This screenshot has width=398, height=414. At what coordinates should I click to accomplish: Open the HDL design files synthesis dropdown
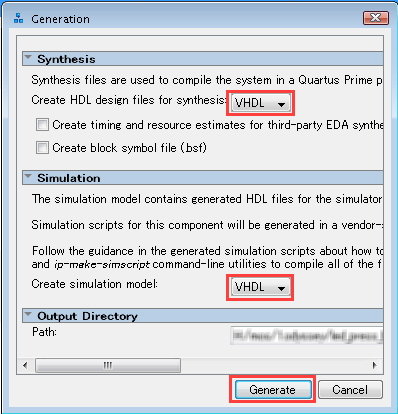point(260,103)
